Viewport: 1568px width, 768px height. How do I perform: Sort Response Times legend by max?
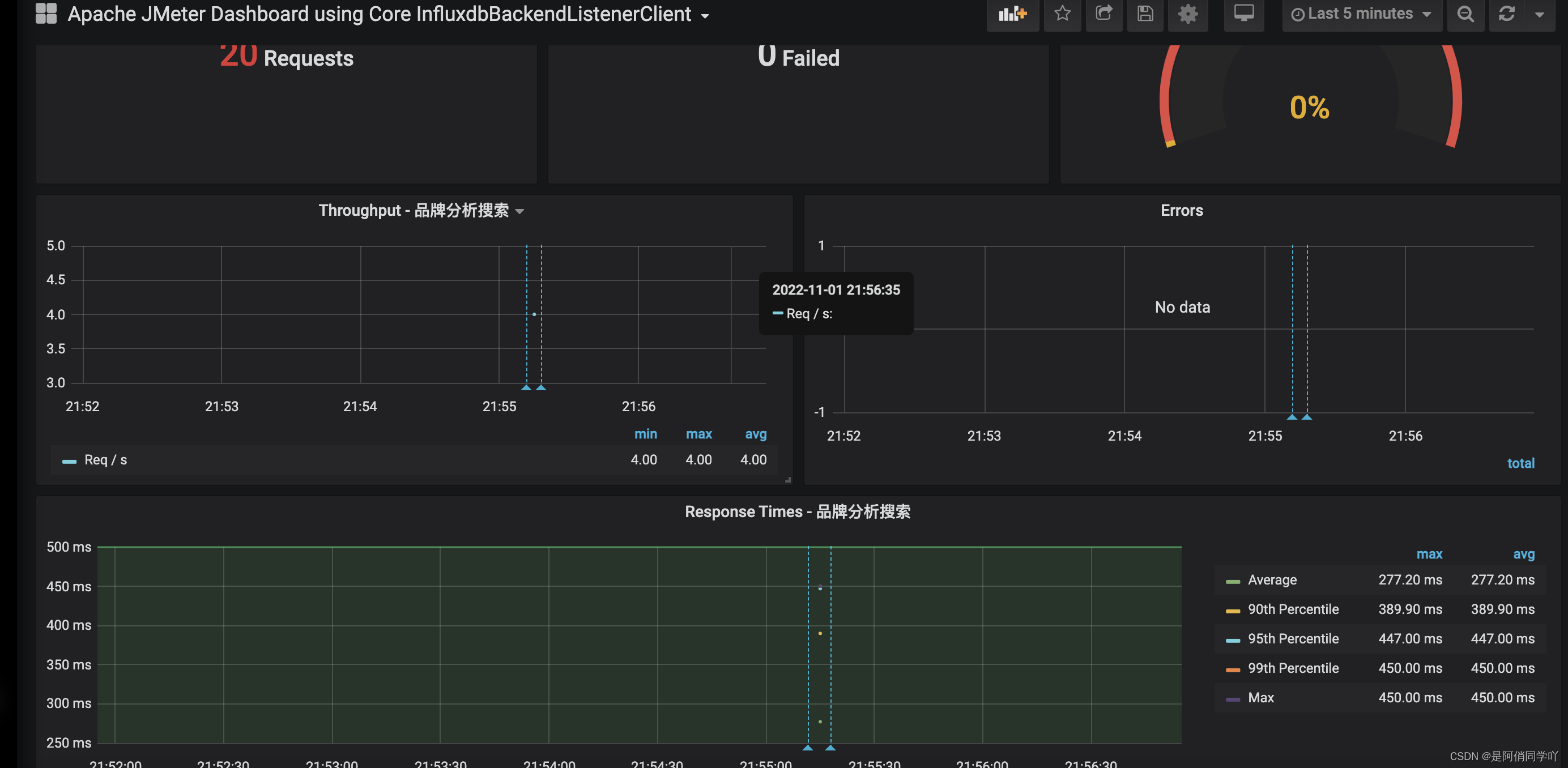(1429, 554)
